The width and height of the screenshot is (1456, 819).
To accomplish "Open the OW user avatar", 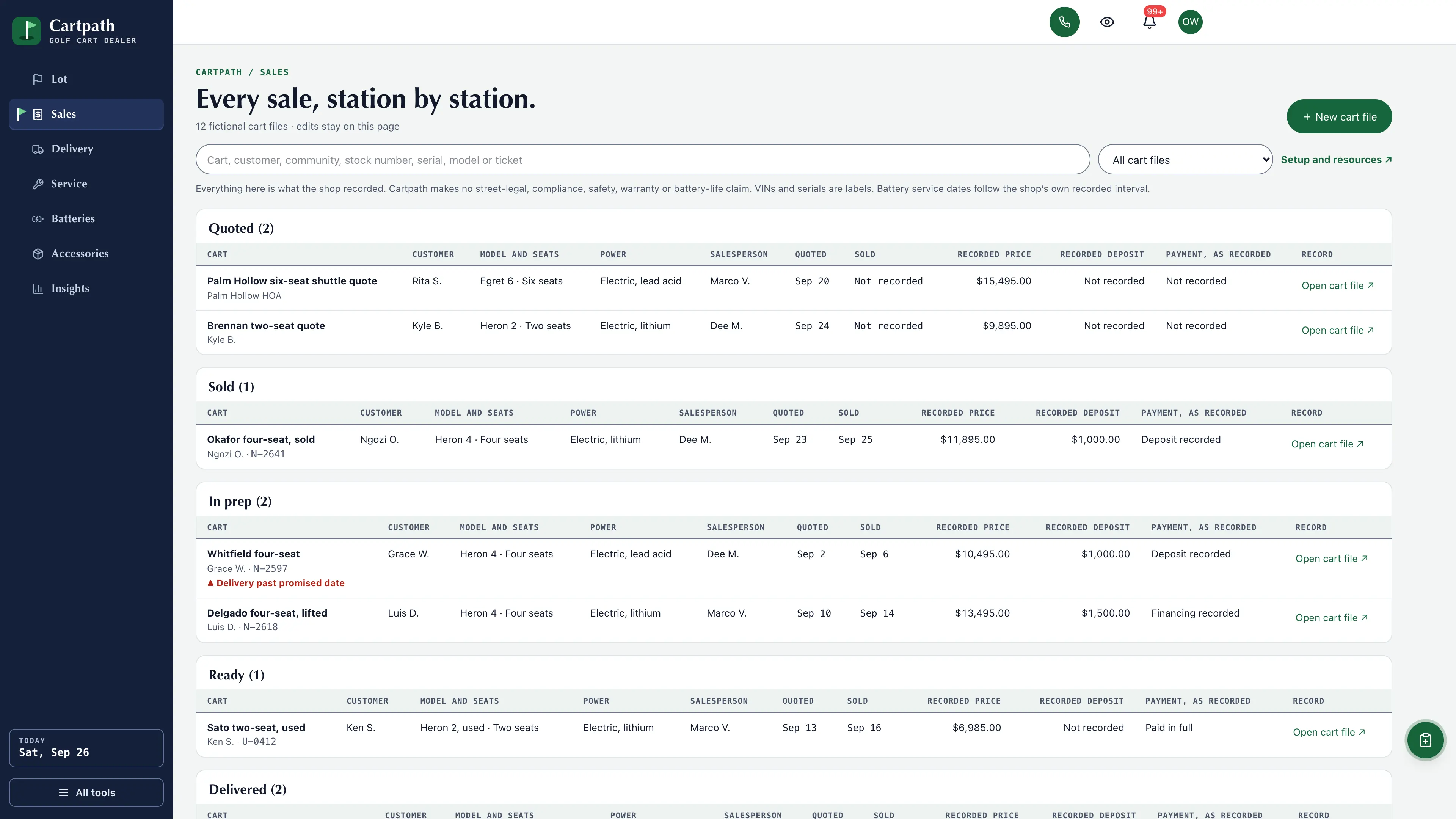I will pyautogui.click(x=1190, y=22).
